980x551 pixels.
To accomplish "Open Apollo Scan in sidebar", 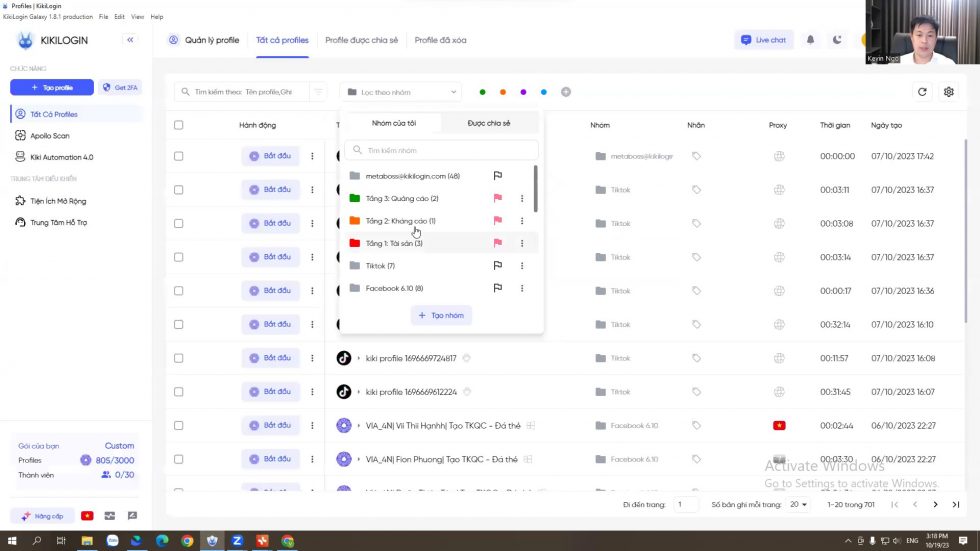I will coord(49,135).
